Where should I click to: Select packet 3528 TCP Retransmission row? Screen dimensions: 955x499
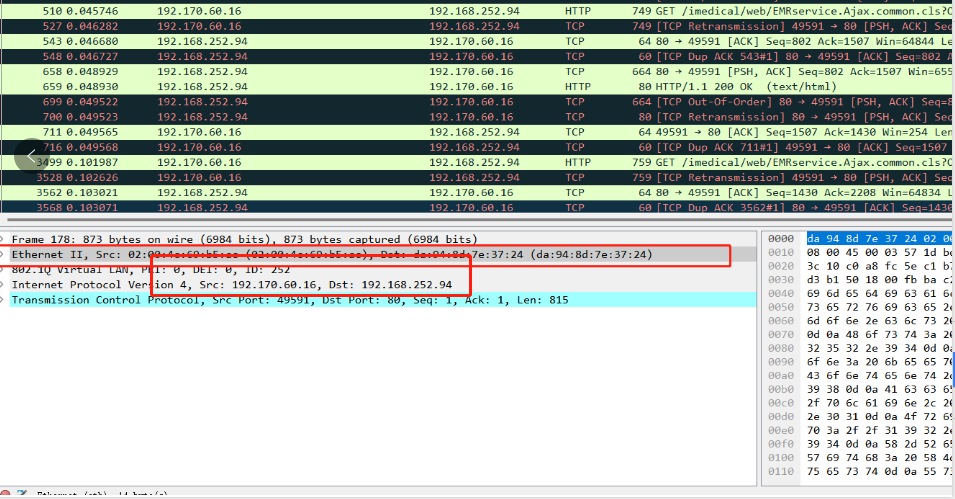478,177
